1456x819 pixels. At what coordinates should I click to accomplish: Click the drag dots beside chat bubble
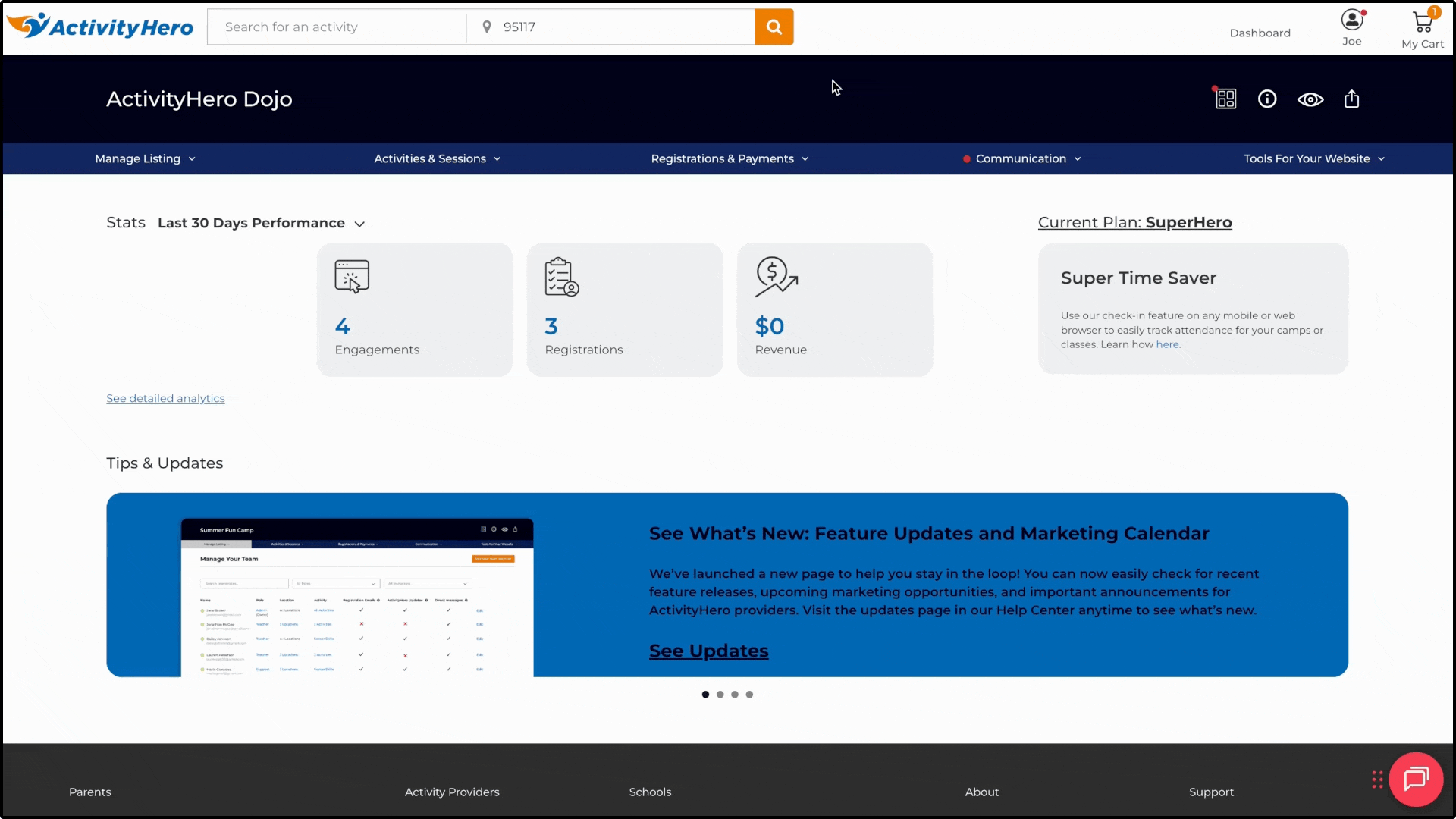click(x=1377, y=780)
